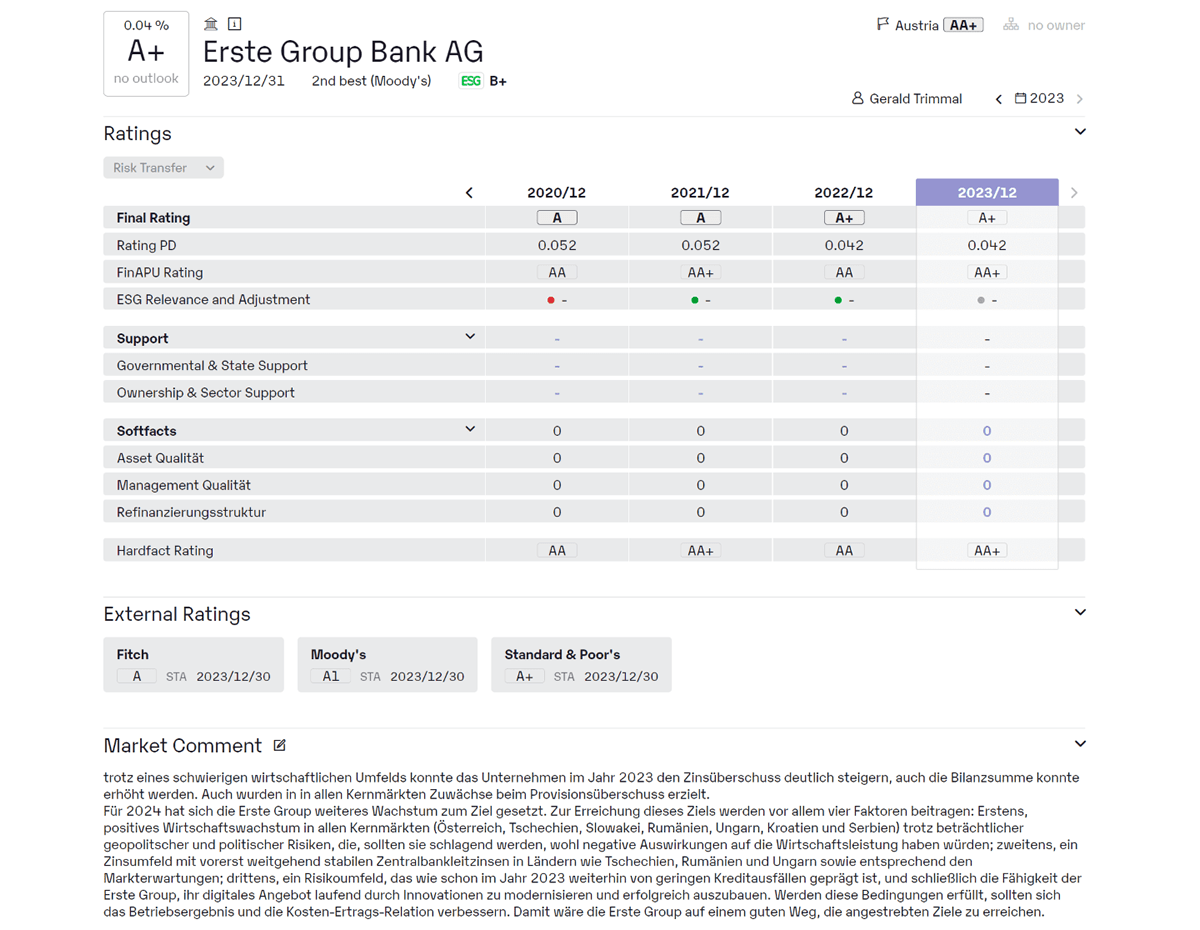Click the Governmental & State Support row label
This screenshot has width=1200, height=930.
(x=212, y=366)
